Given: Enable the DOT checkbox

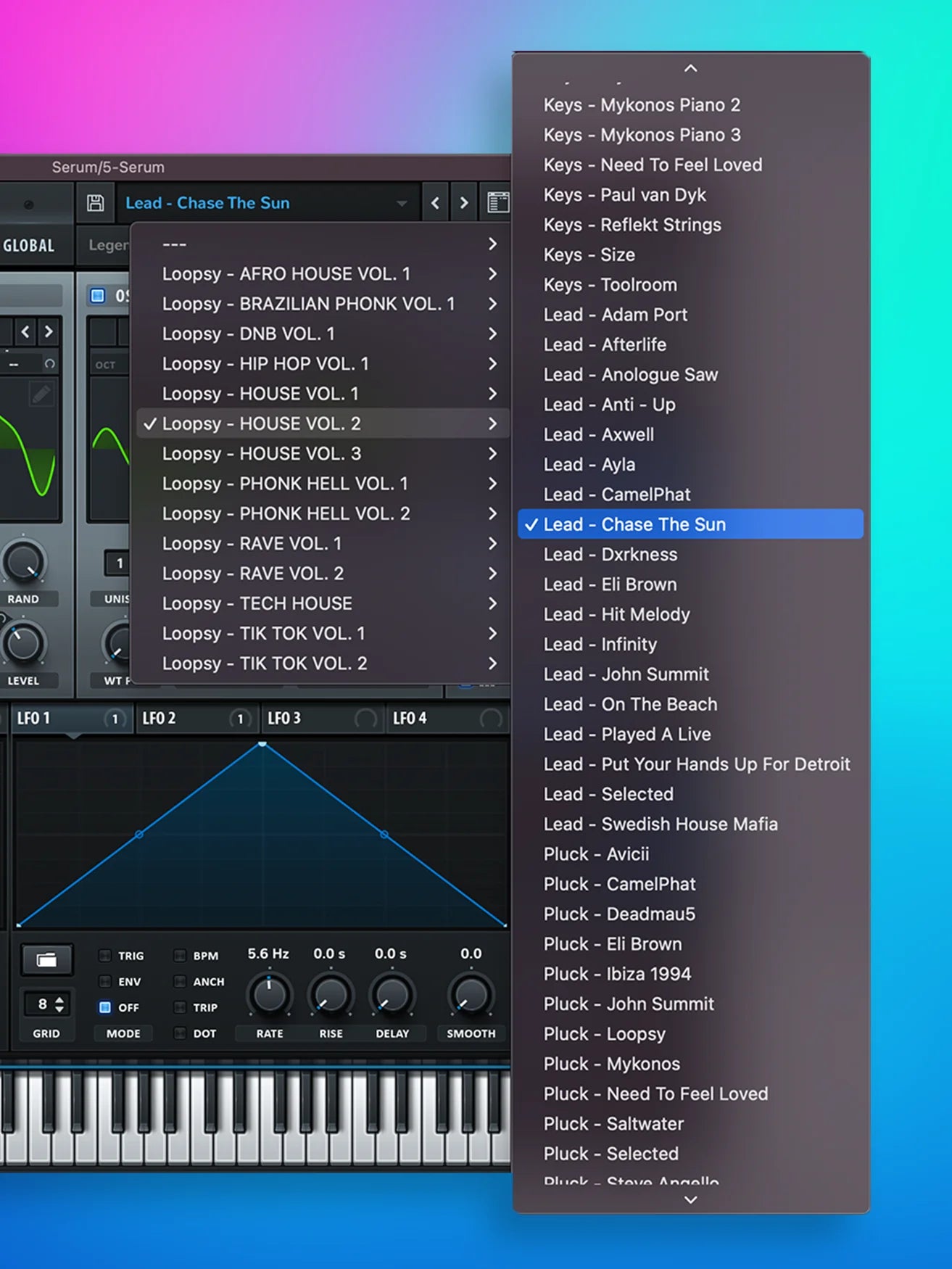Looking at the screenshot, I should tap(180, 1033).
